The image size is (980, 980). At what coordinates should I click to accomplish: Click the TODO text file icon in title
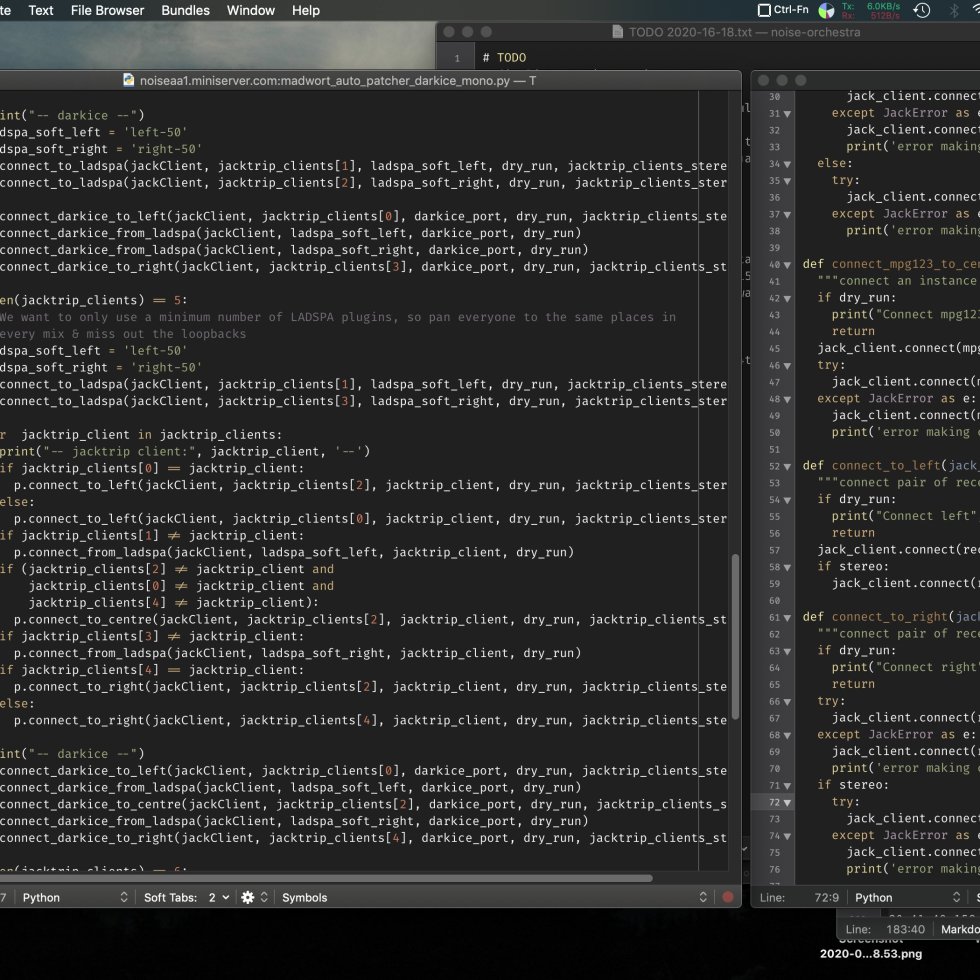point(617,32)
